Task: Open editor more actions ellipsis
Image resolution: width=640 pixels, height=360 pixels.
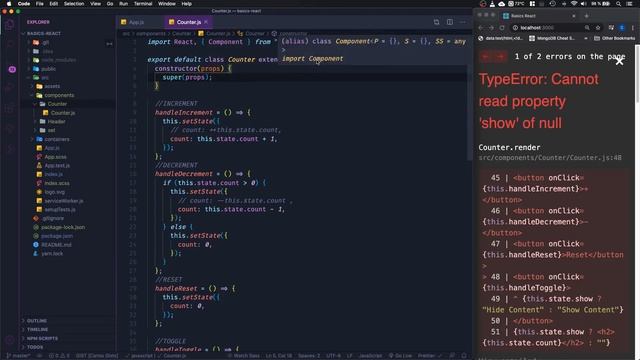Action: 462,22
